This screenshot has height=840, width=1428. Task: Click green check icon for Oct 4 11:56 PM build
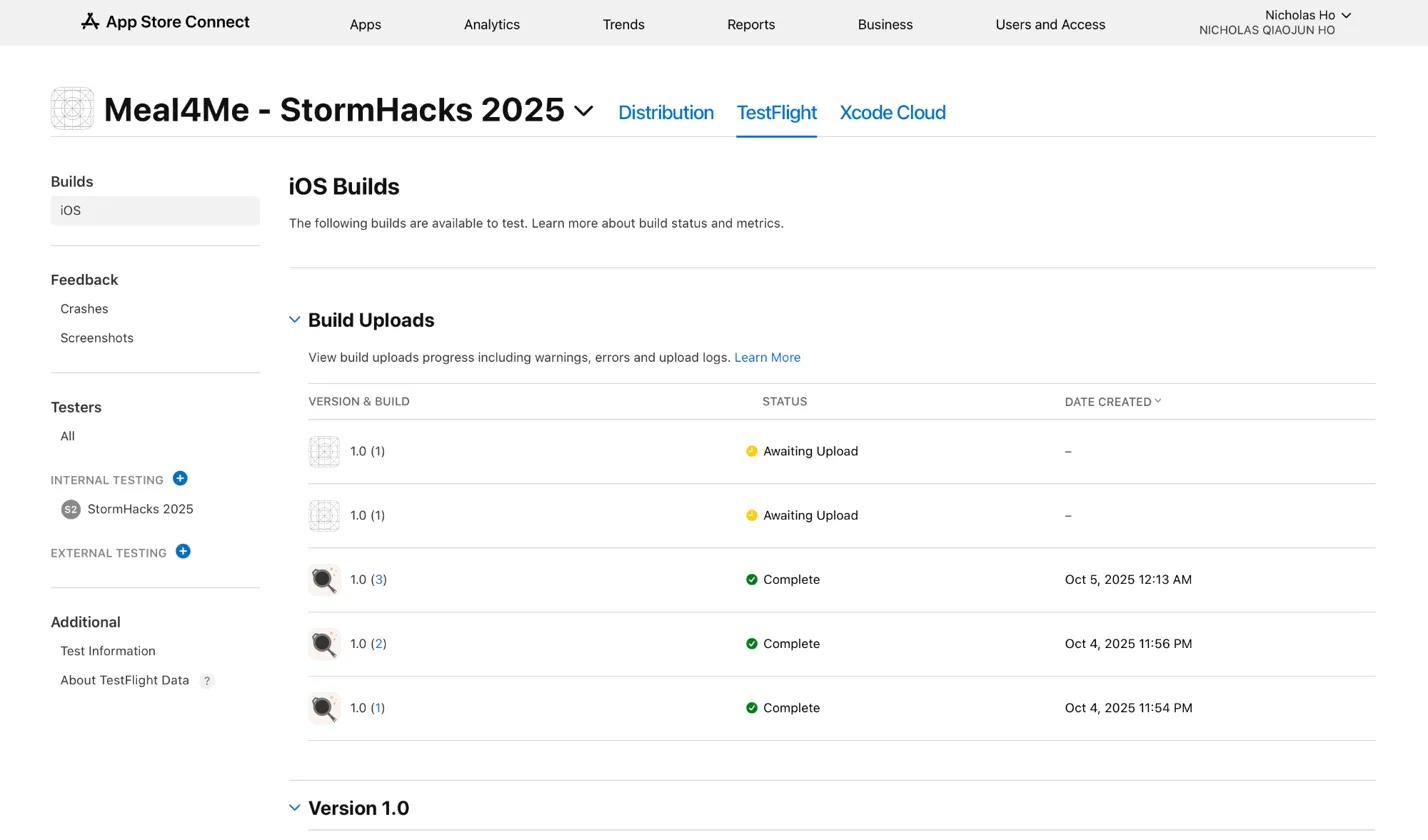coord(752,644)
